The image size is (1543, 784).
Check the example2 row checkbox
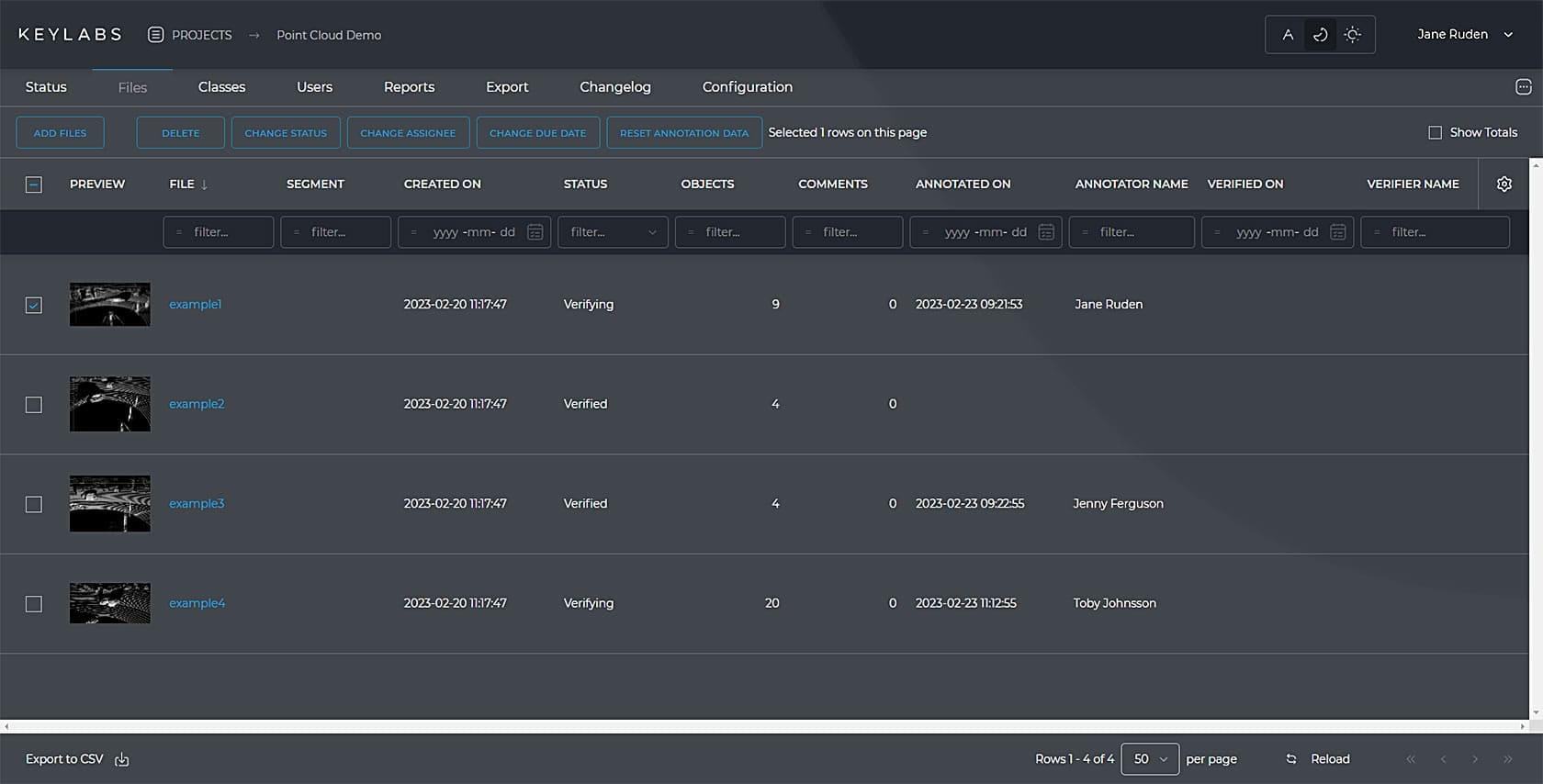(x=34, y=405)
